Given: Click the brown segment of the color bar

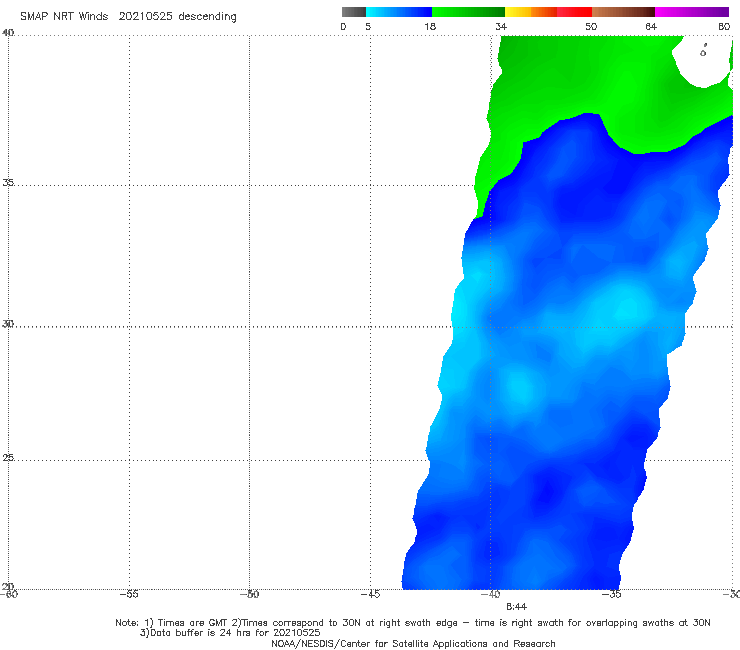Looking at the screenshot, I should tap(623, 12).
